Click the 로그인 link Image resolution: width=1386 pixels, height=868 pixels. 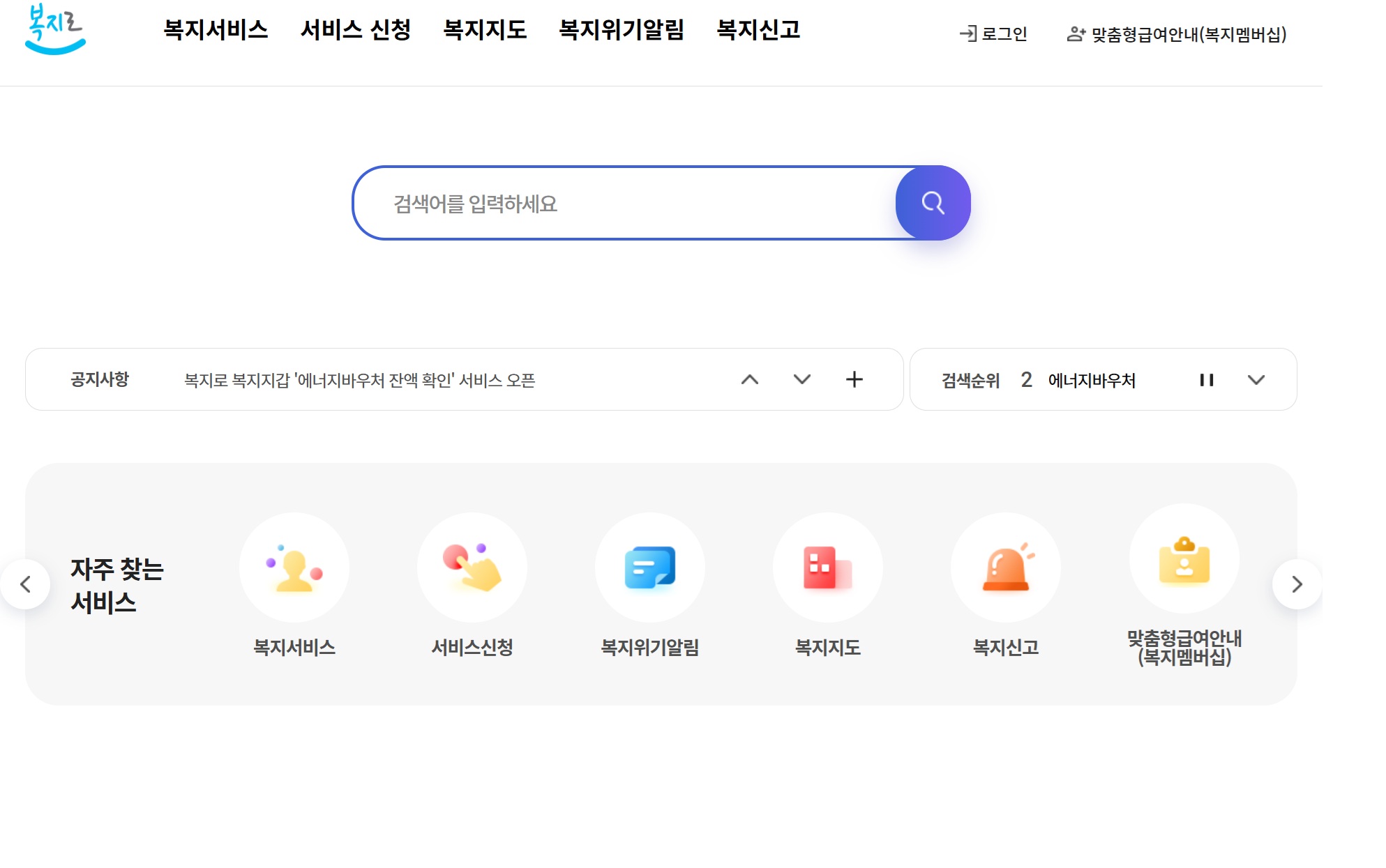(994, 34)
